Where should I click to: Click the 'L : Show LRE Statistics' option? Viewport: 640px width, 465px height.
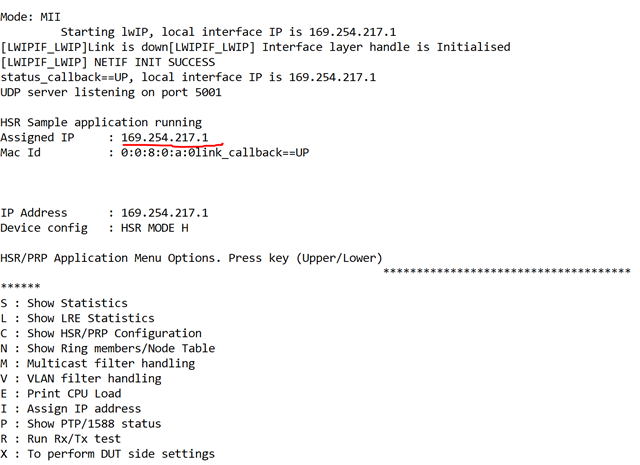pos(78,318)
